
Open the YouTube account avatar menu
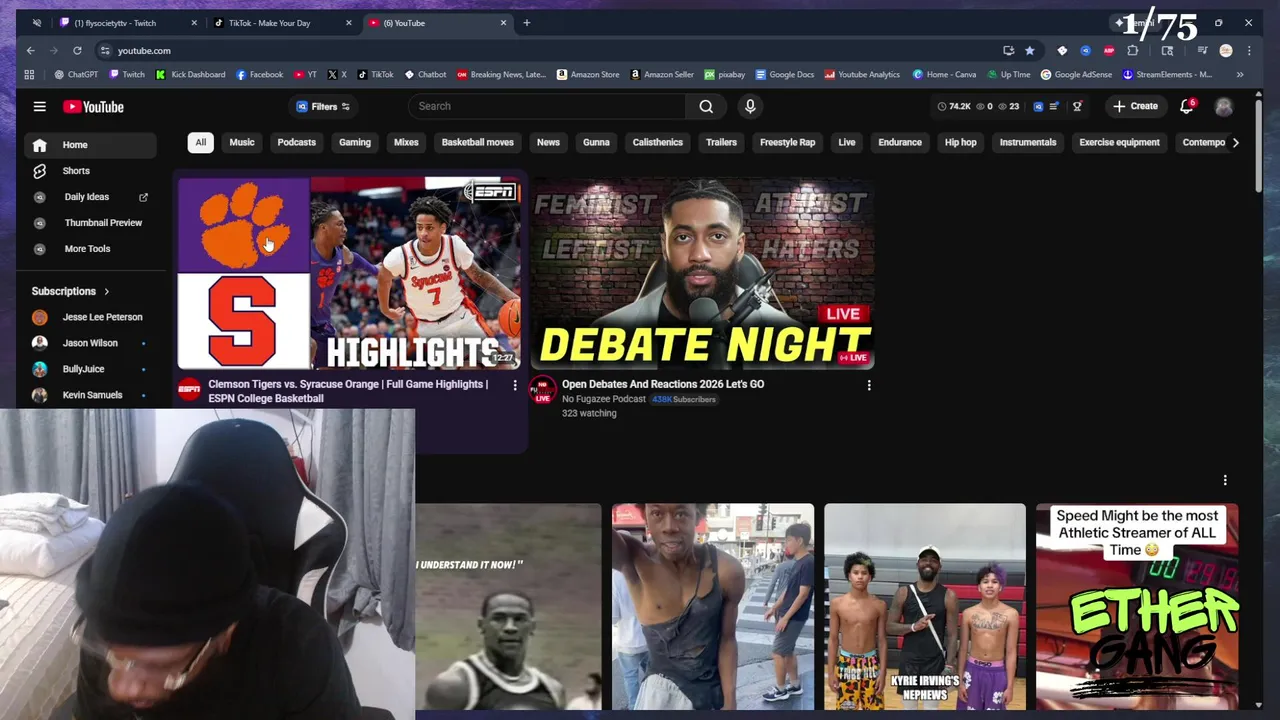pos(1224,106)
